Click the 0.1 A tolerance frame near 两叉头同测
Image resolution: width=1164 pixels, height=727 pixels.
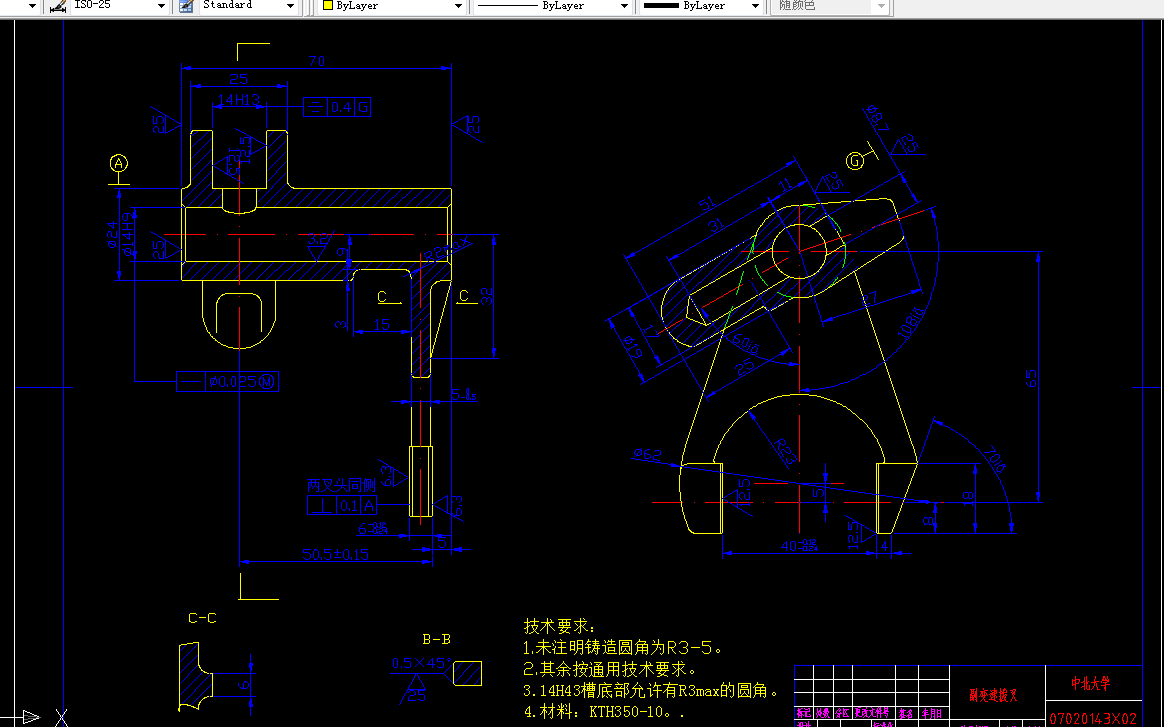click(343, 505)
